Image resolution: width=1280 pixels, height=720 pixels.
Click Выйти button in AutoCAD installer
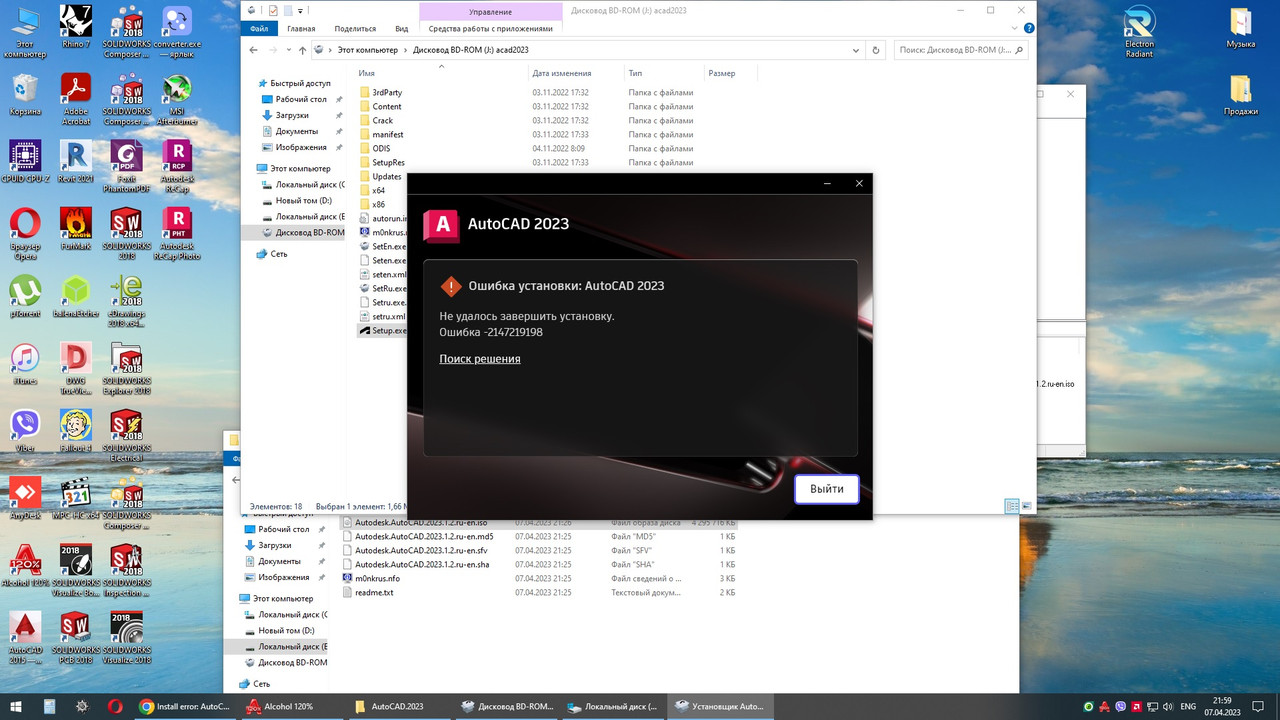826,489
